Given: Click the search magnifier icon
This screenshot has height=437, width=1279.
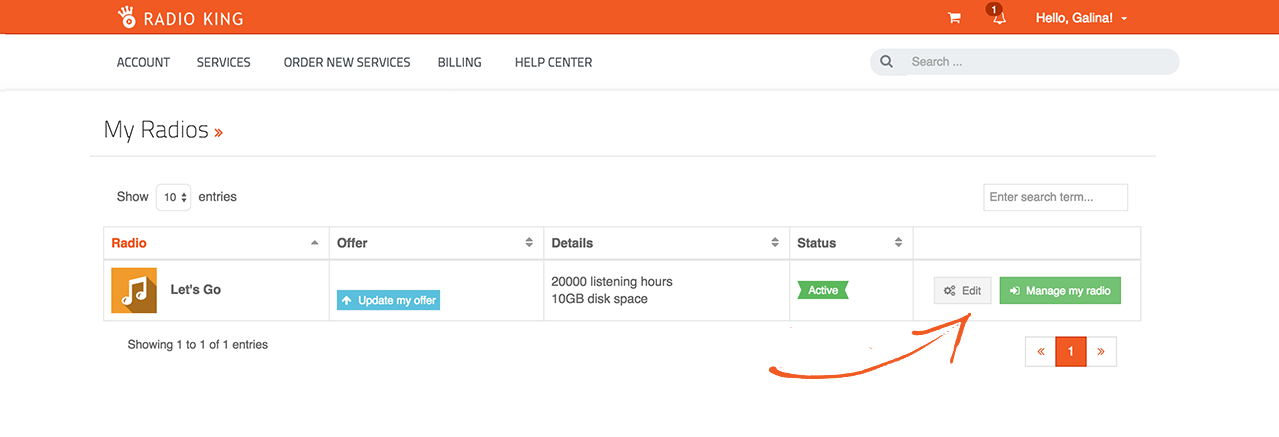Looking at the screenshot, I should point(886,62).
